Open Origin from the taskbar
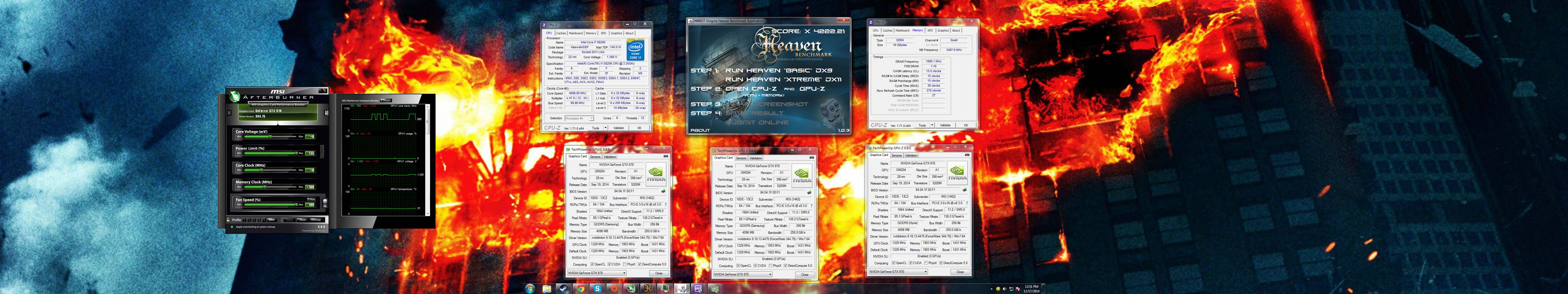 [614, 289]
